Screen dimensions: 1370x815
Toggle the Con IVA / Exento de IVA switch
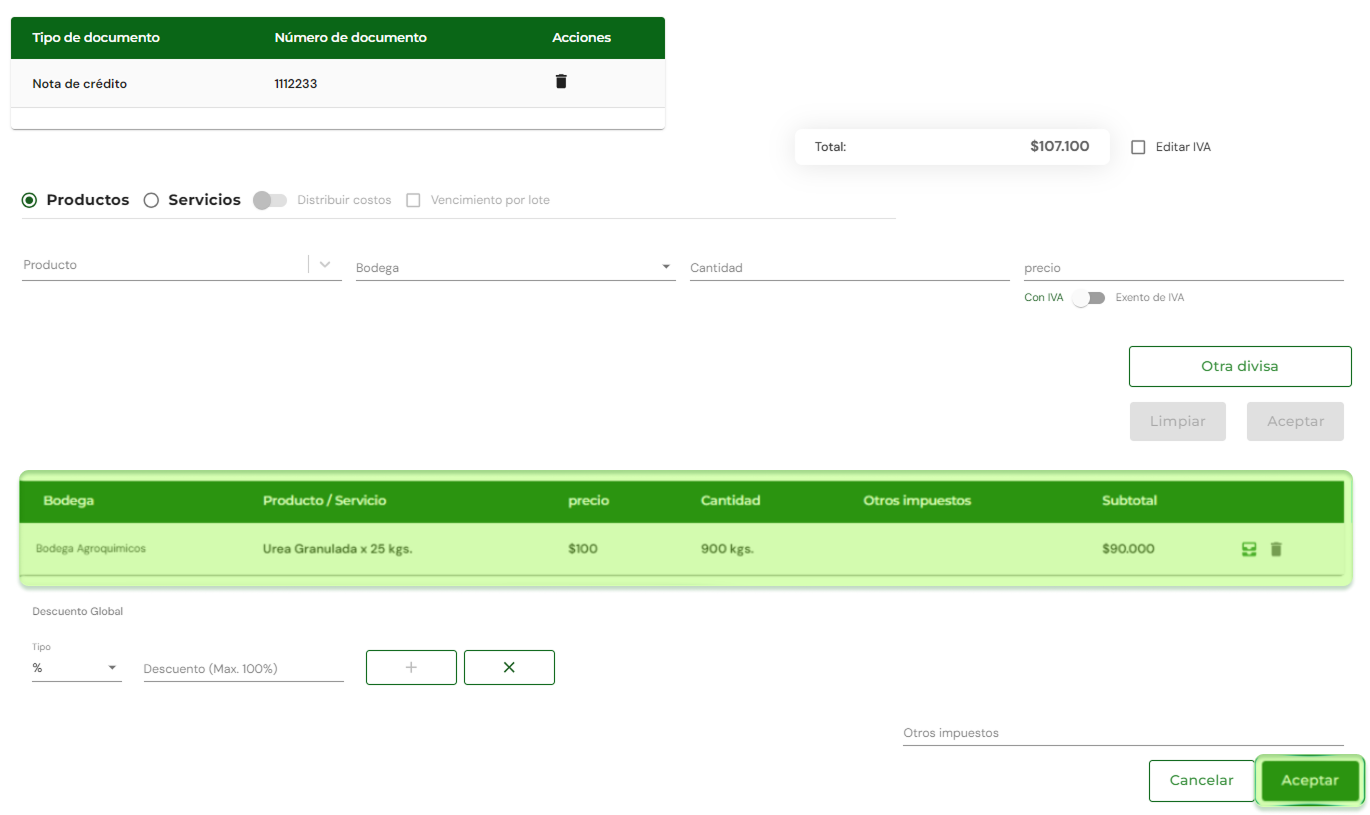1089,298
